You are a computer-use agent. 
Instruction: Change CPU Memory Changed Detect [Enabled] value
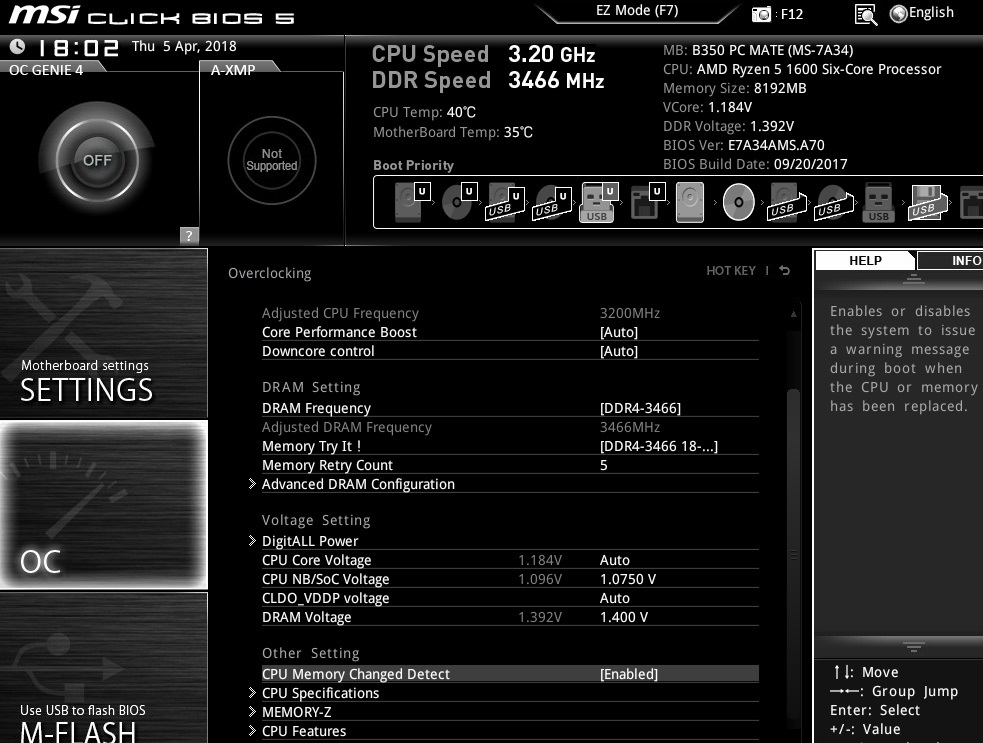point(510,674)
